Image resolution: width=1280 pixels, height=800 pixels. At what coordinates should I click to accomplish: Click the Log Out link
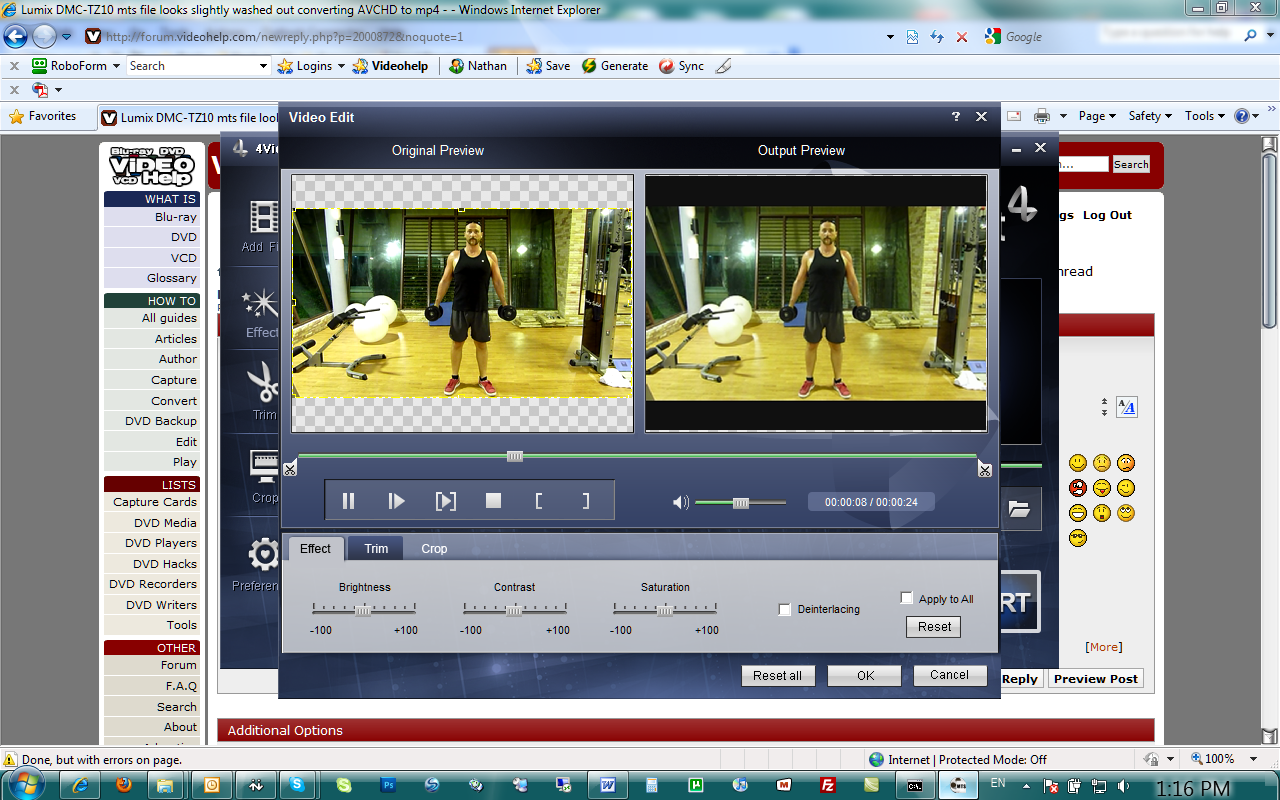1107,215
